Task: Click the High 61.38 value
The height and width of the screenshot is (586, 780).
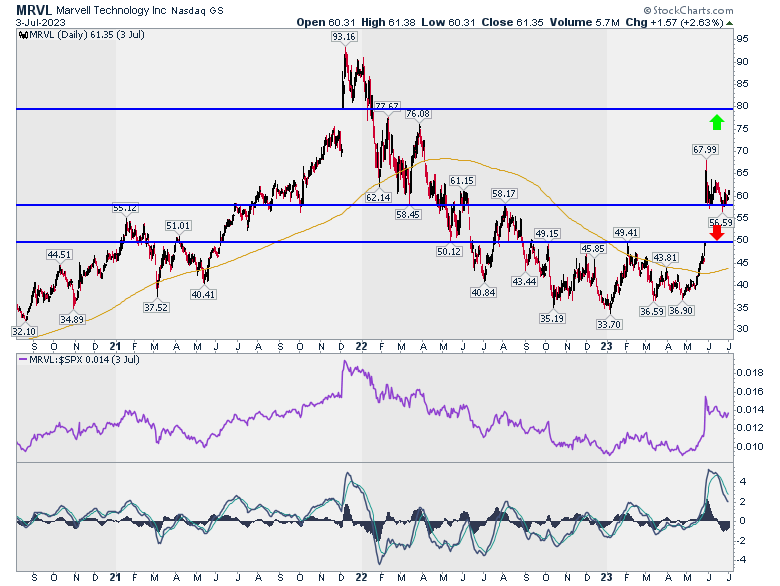Action: (388, 22)
